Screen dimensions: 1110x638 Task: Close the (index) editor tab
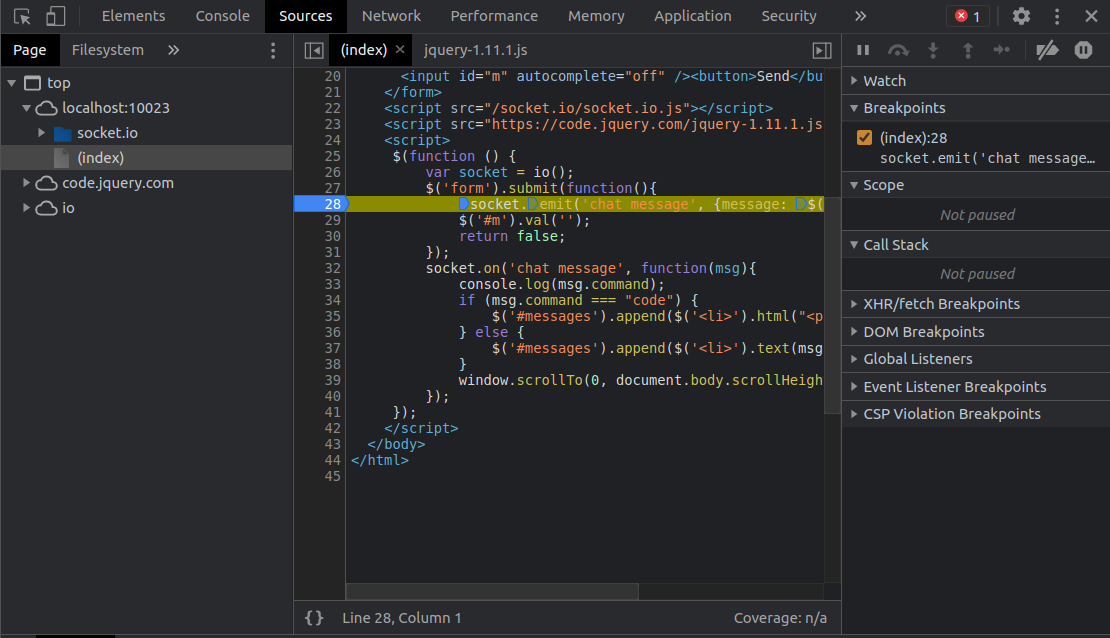point(400,50)
